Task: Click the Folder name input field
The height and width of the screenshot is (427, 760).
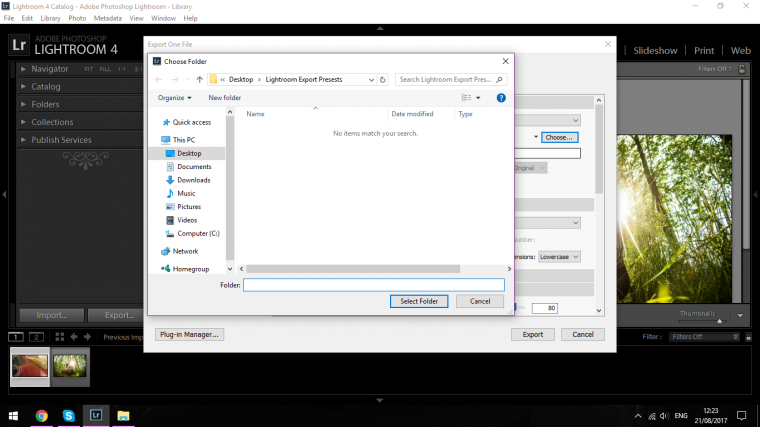Action: (x=374, y=285)
